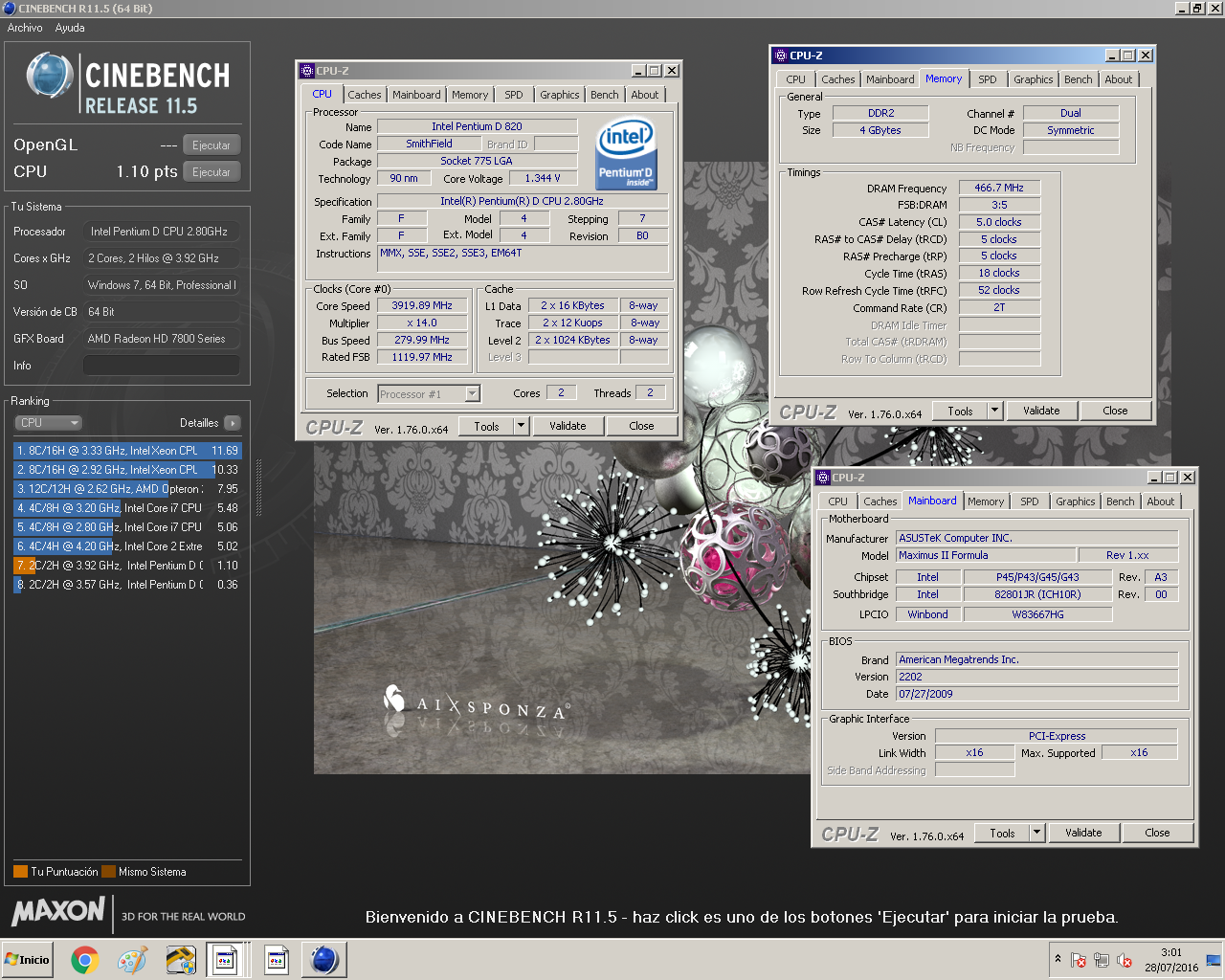
Task: Select ranking row 2C/2H @ 3.92 GHz
Action: coord(127,566)
